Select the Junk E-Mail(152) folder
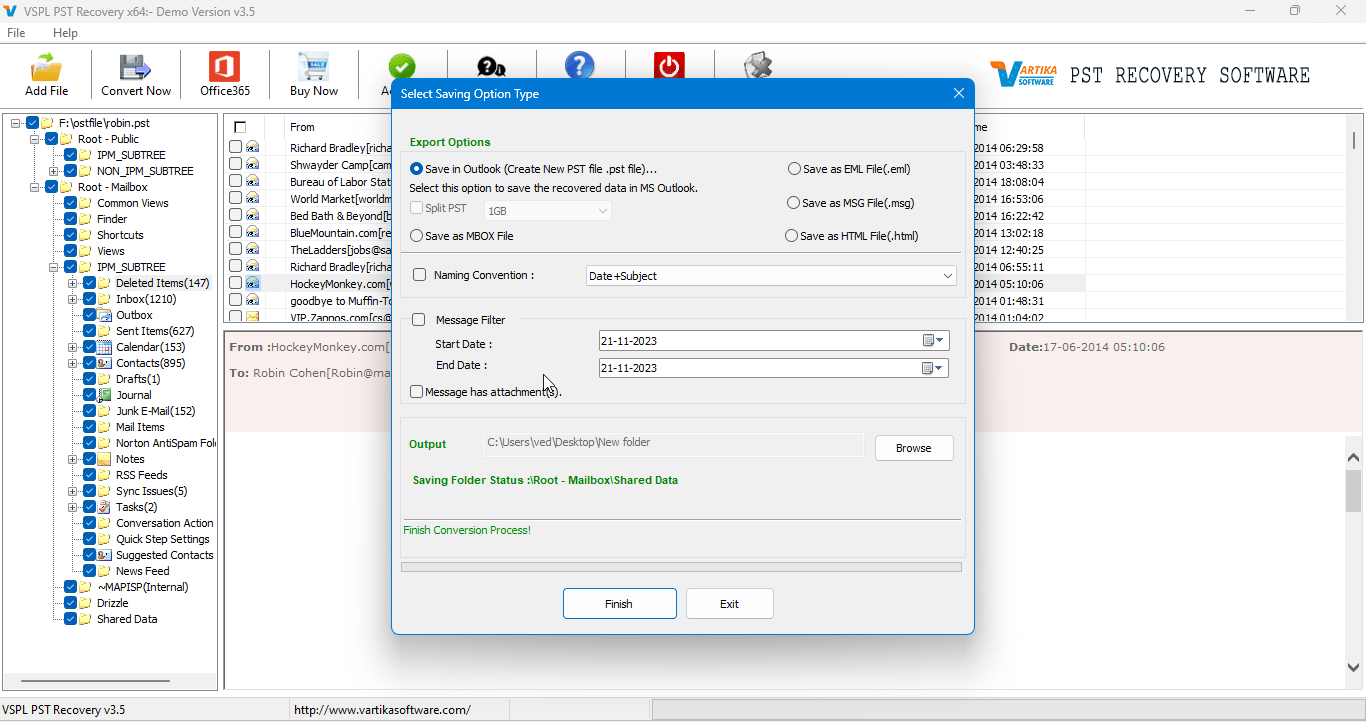 coord(156,411)
